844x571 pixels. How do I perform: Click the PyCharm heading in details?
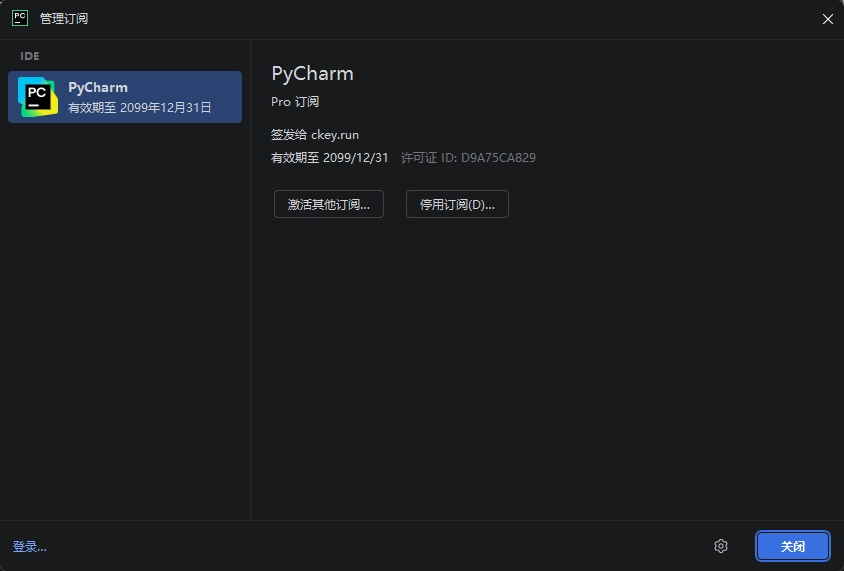312,74
